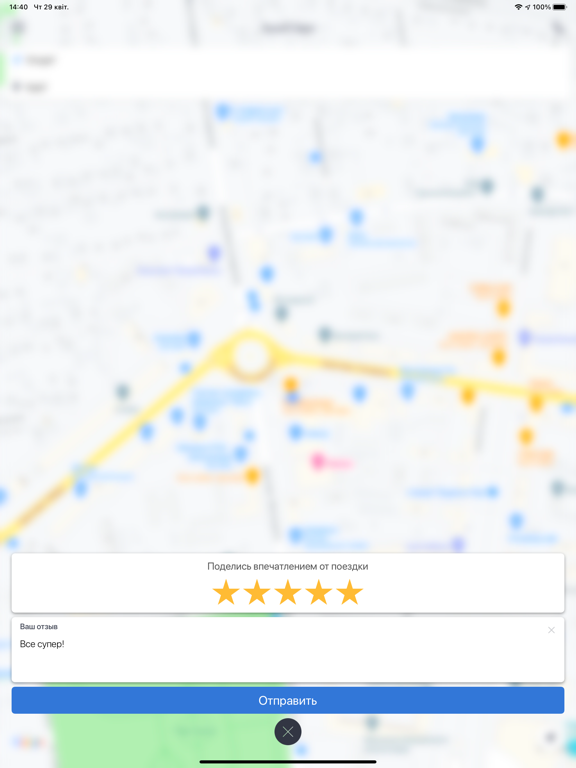Rate the trip one star
The width and height of the screenshot is (576, 768).
coord(226,592)
